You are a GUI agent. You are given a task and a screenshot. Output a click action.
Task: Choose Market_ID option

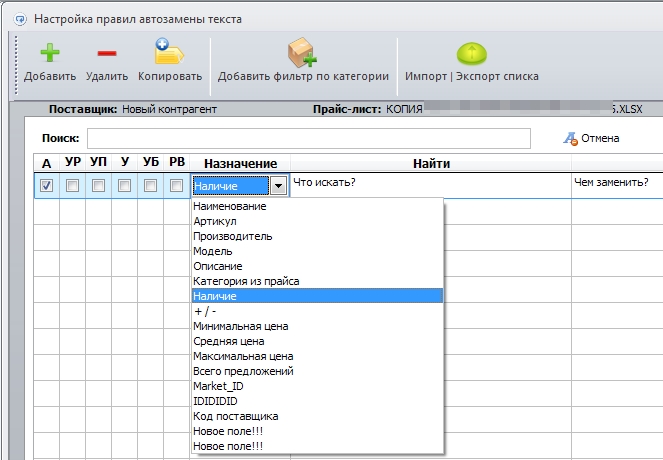pos(317,386)
